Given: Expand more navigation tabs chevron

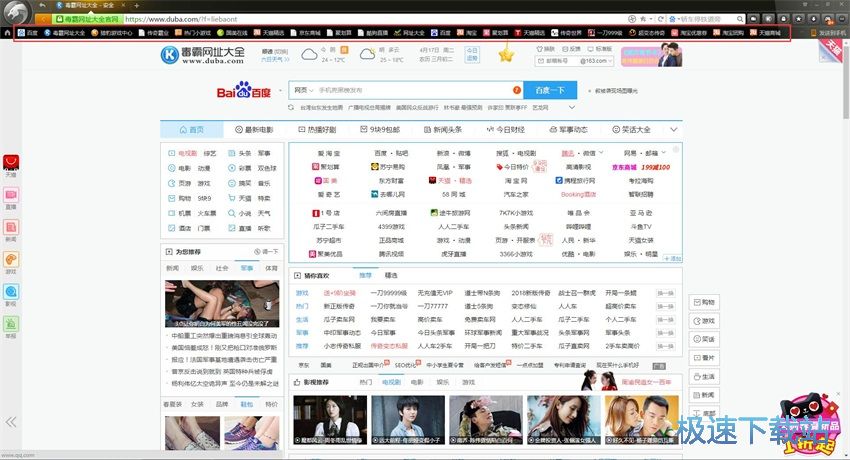Looking at the screenshot, I should (673, 129).
